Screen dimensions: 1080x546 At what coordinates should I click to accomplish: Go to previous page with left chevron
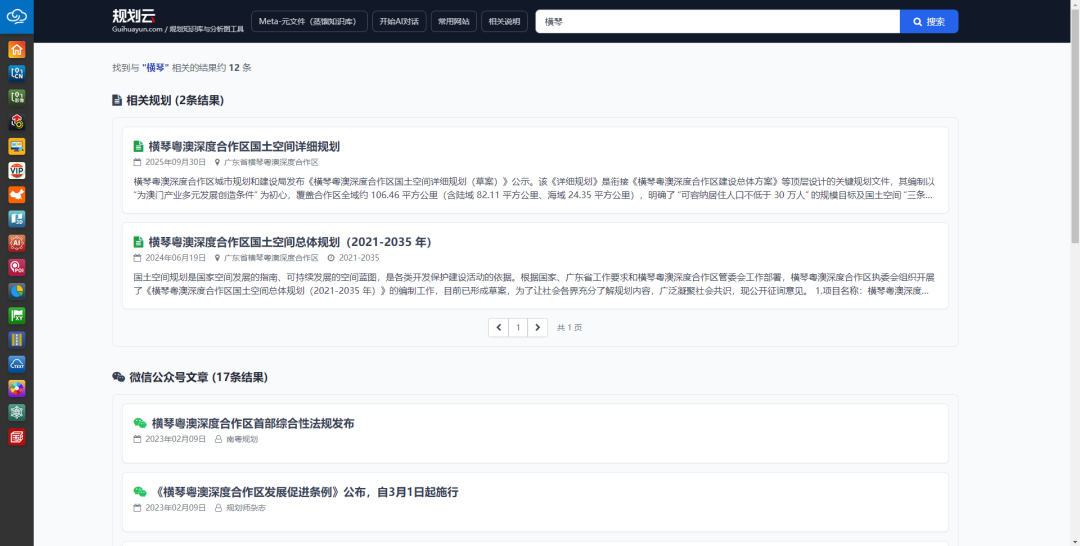[498, 327]
